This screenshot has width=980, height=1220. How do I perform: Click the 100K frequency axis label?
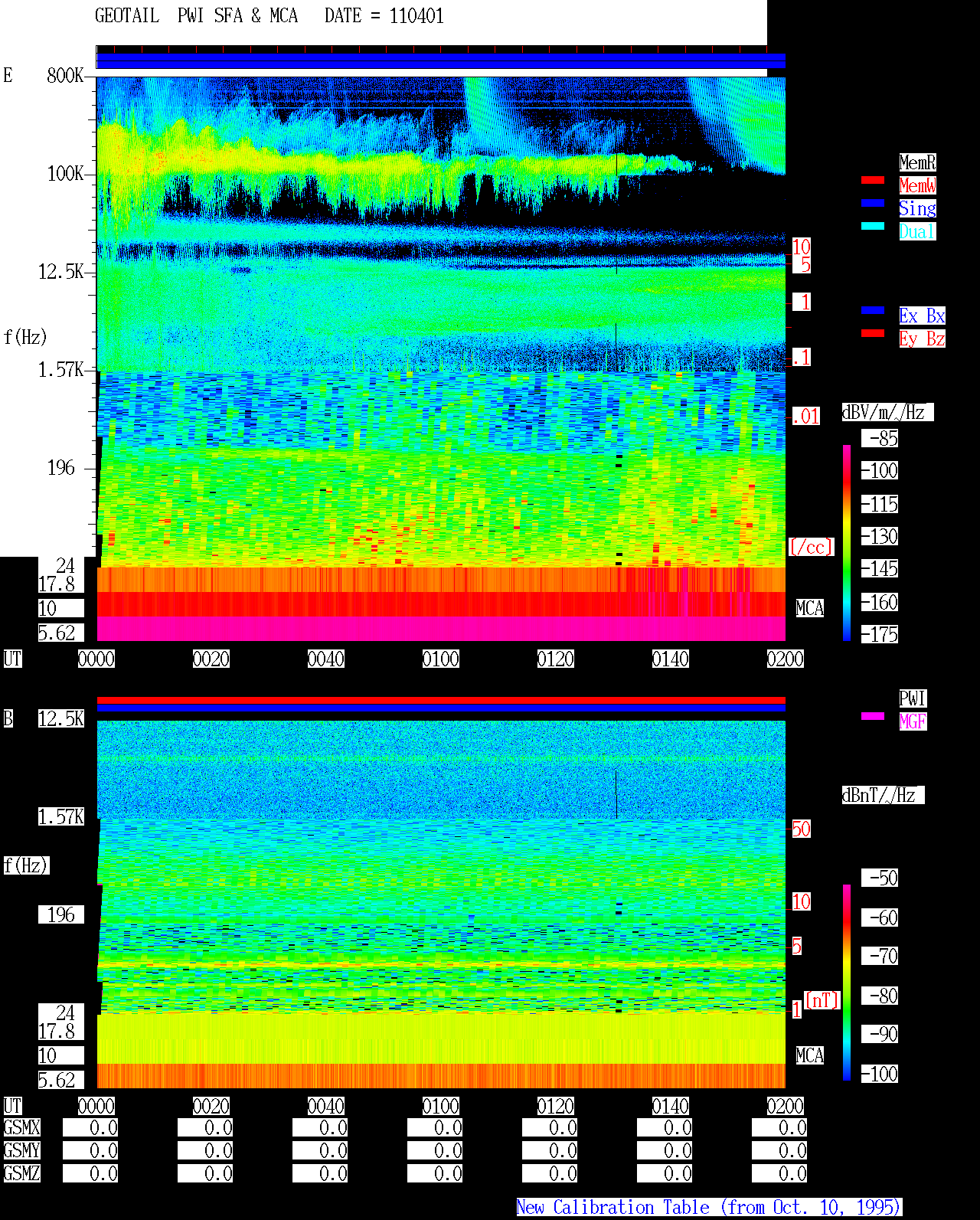[x=65, y=174]
